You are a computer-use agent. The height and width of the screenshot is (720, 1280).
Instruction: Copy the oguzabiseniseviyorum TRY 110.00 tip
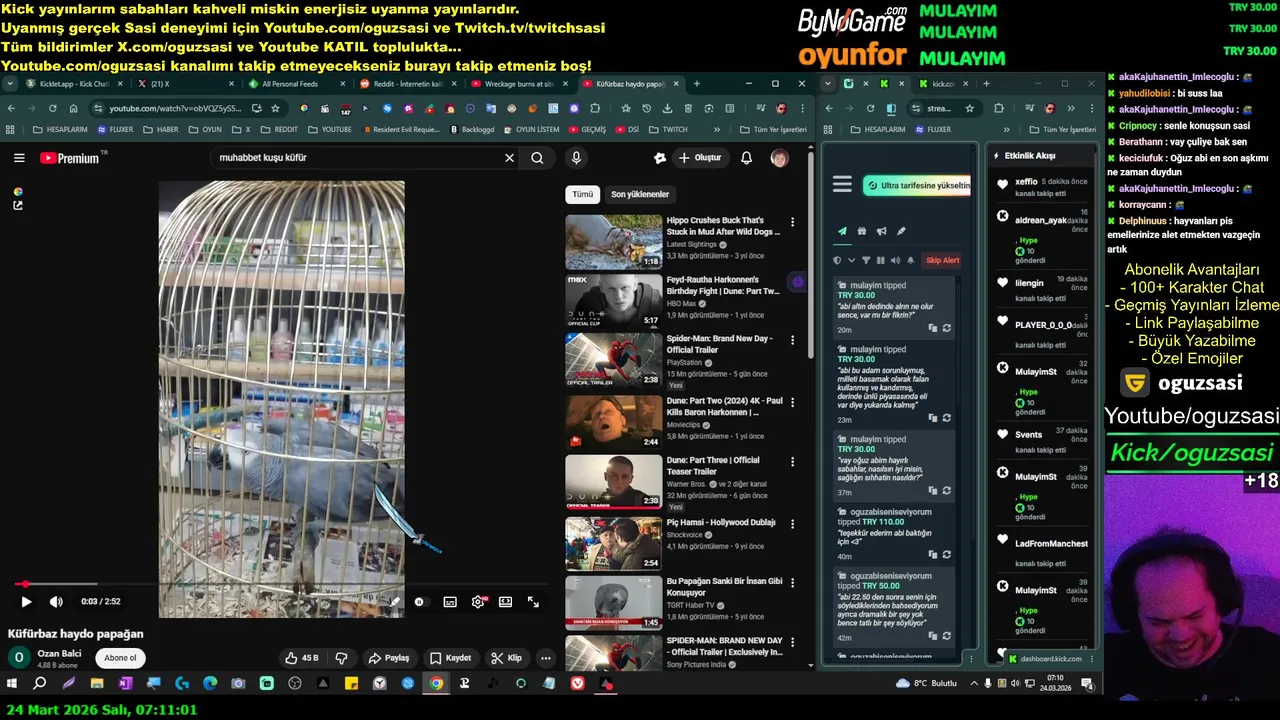coord(932,555)
